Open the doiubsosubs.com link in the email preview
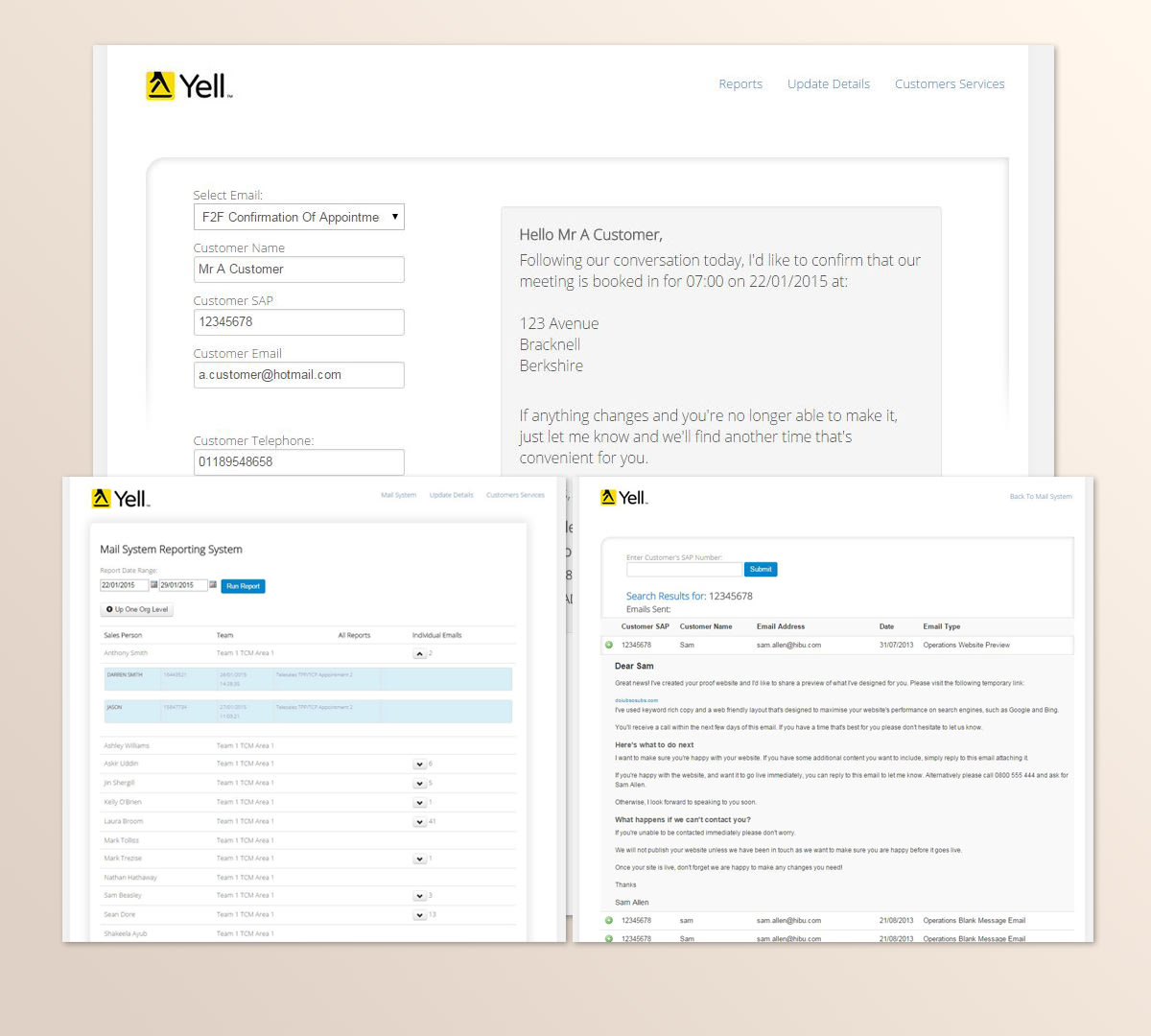The height and width of the screenshot is (1036, 1151). point(637,700)
